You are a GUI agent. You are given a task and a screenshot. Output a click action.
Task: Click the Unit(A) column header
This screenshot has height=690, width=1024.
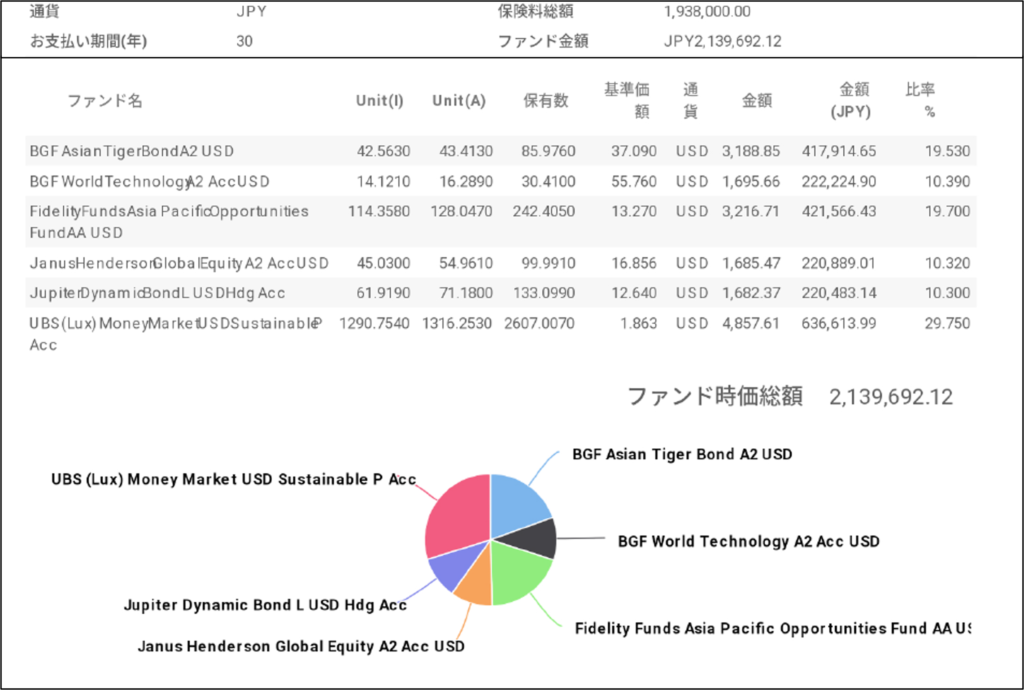click(459, 101)
